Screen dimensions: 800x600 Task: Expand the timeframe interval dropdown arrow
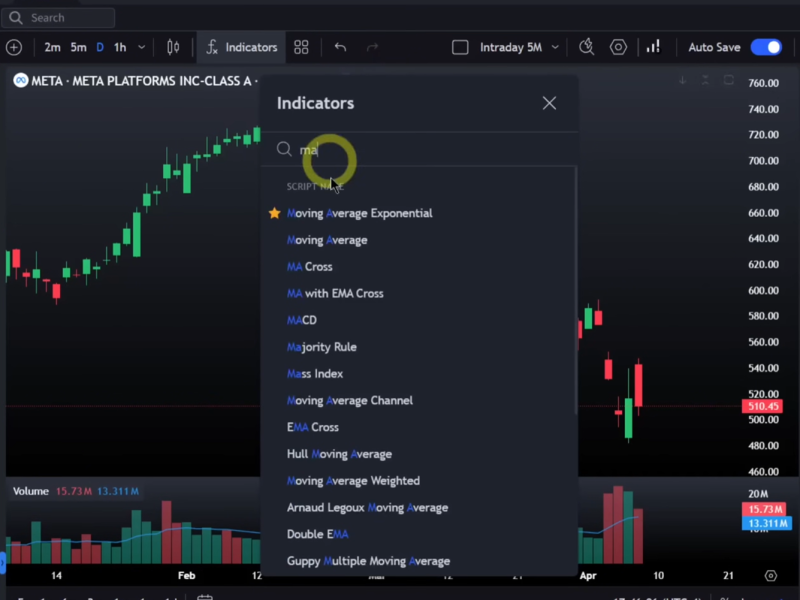coord(142,47)
